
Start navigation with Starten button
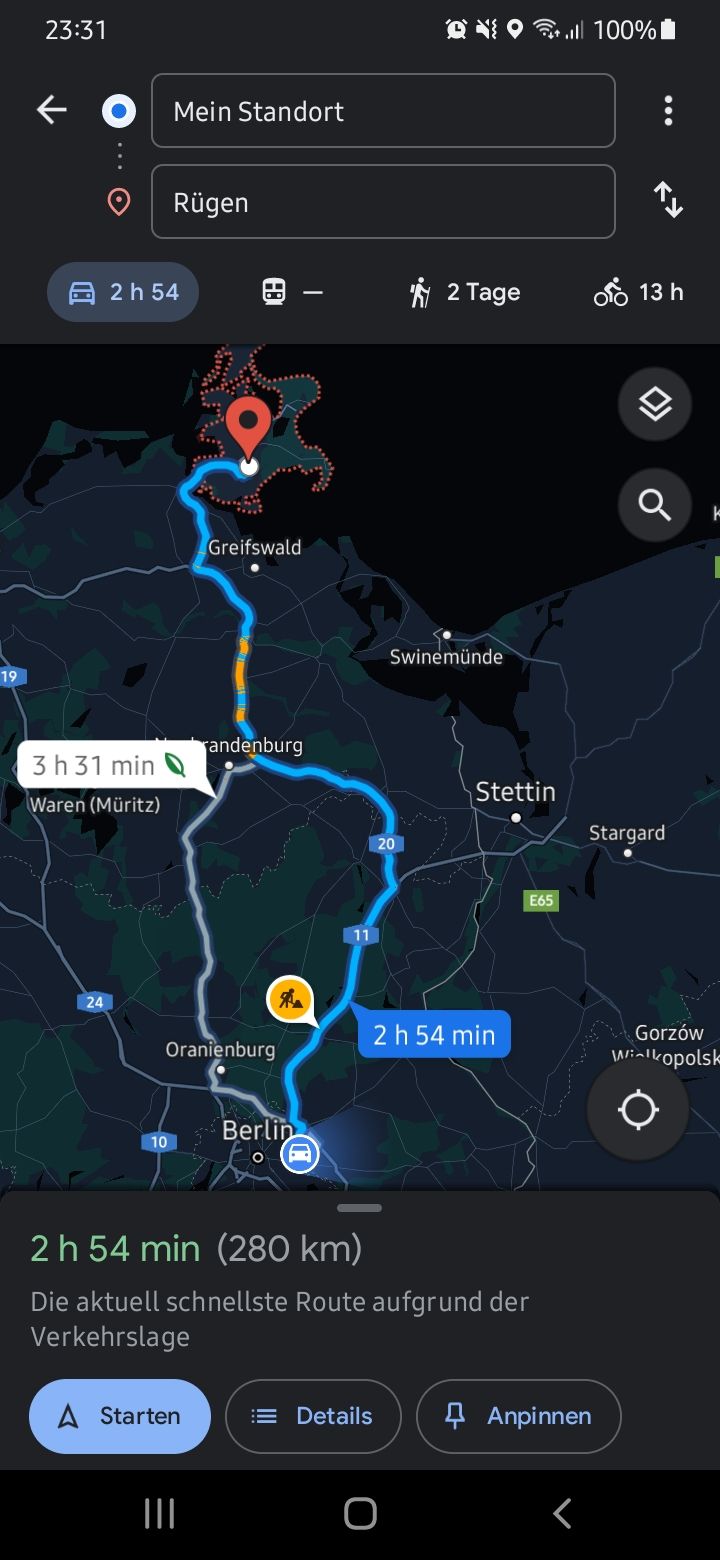(x=120, y=1416)
